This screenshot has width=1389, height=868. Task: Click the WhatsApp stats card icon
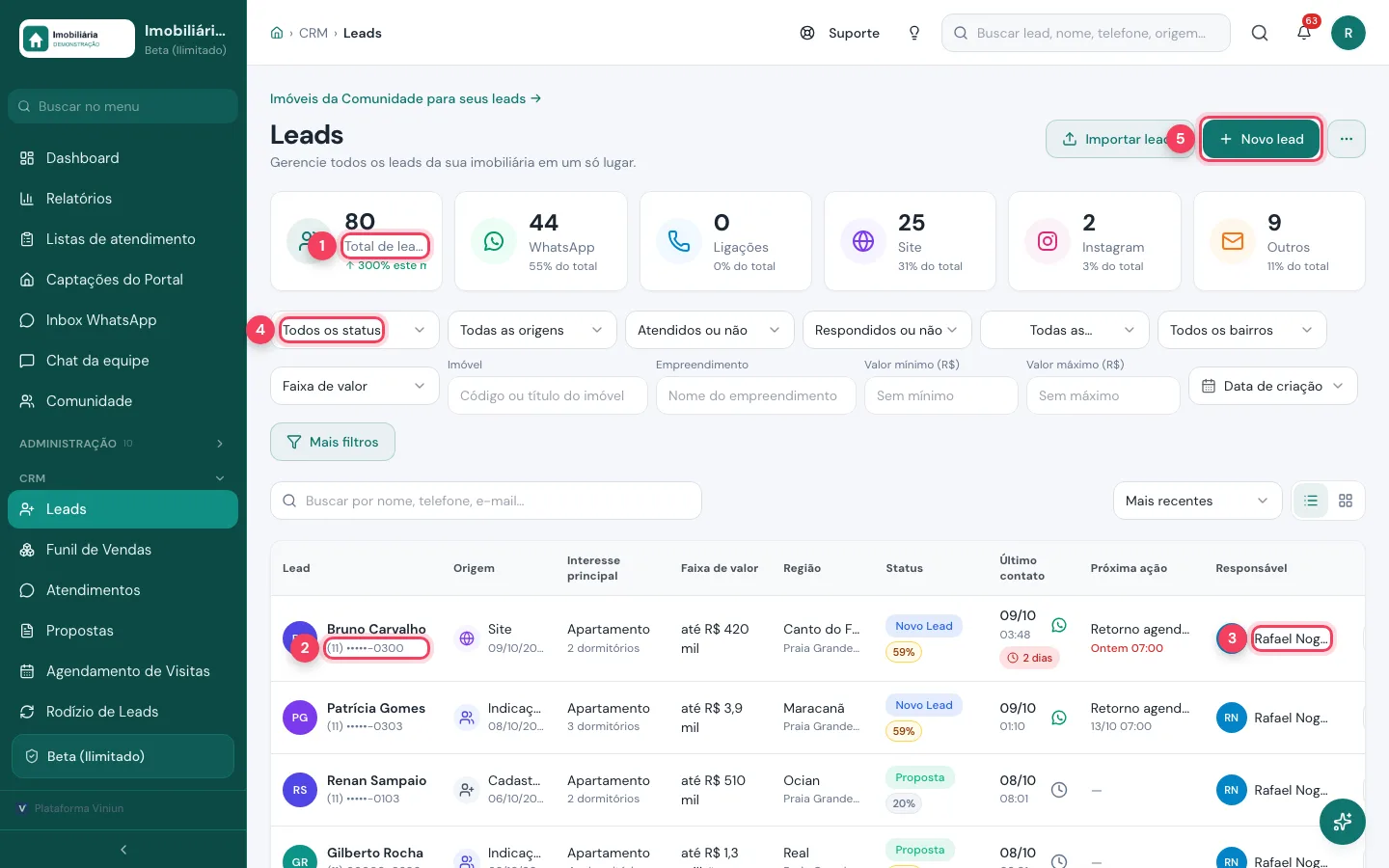pos(494,241)
